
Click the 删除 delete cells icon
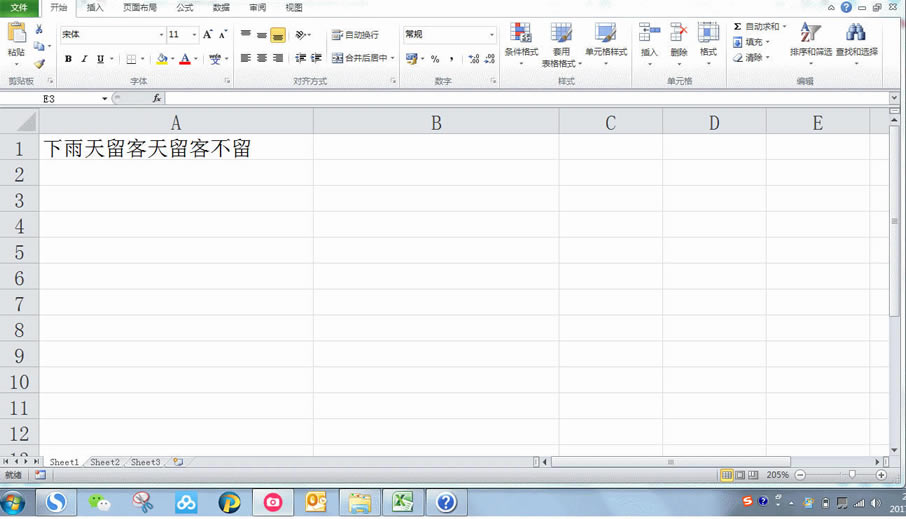point(679,33)
